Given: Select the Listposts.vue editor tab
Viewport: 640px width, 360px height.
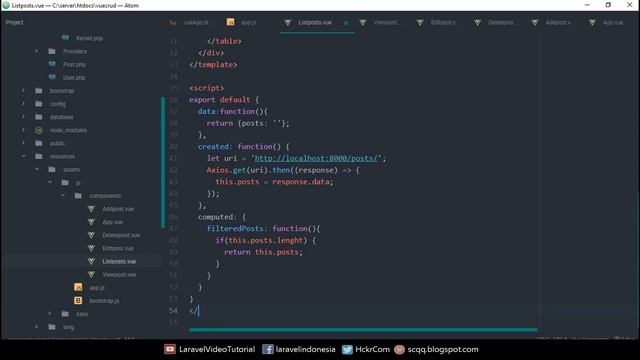Looking at the screenshot, I should pyautogui.click(x=315, y=22).
